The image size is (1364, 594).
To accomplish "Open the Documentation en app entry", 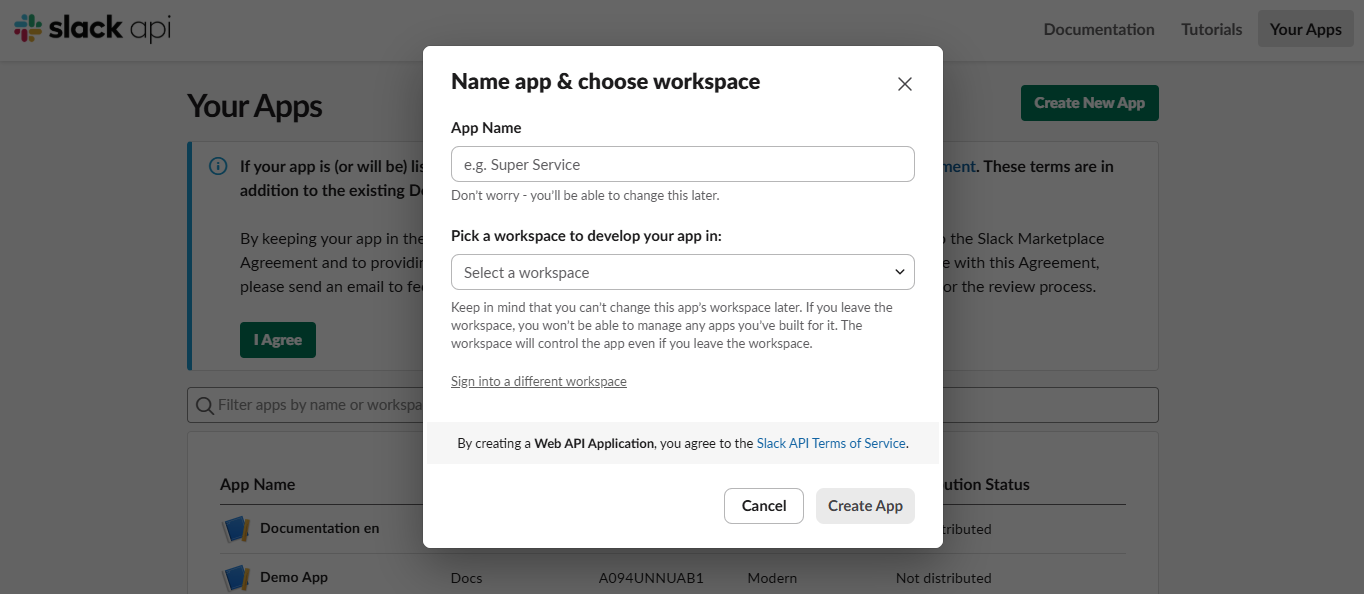I will 319,528.
